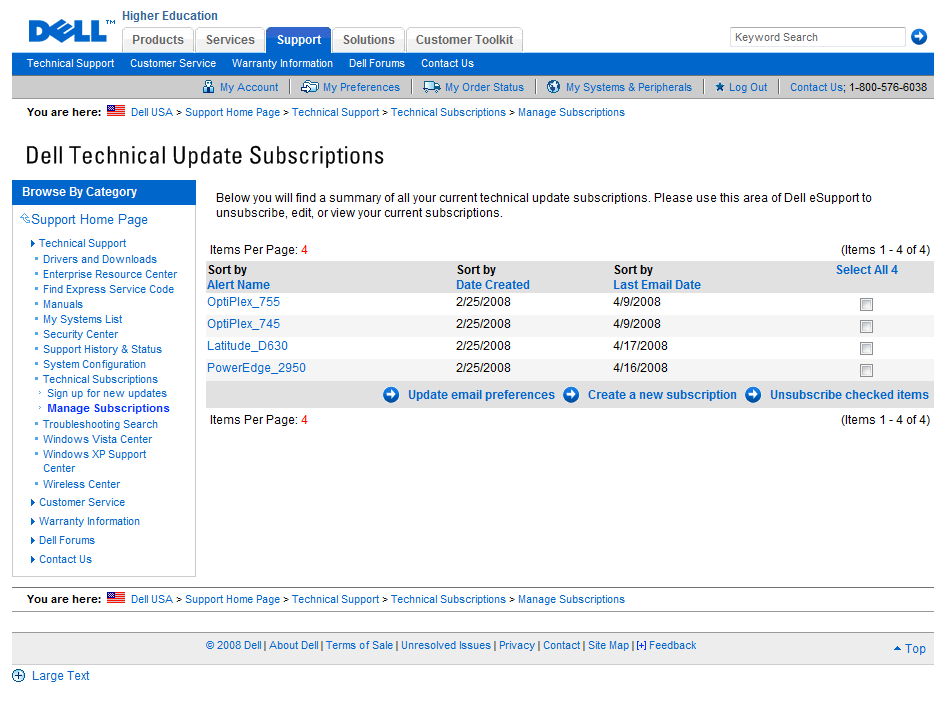Click the Select All 4 link
947x701 pixels.
(x=867, y=270)
